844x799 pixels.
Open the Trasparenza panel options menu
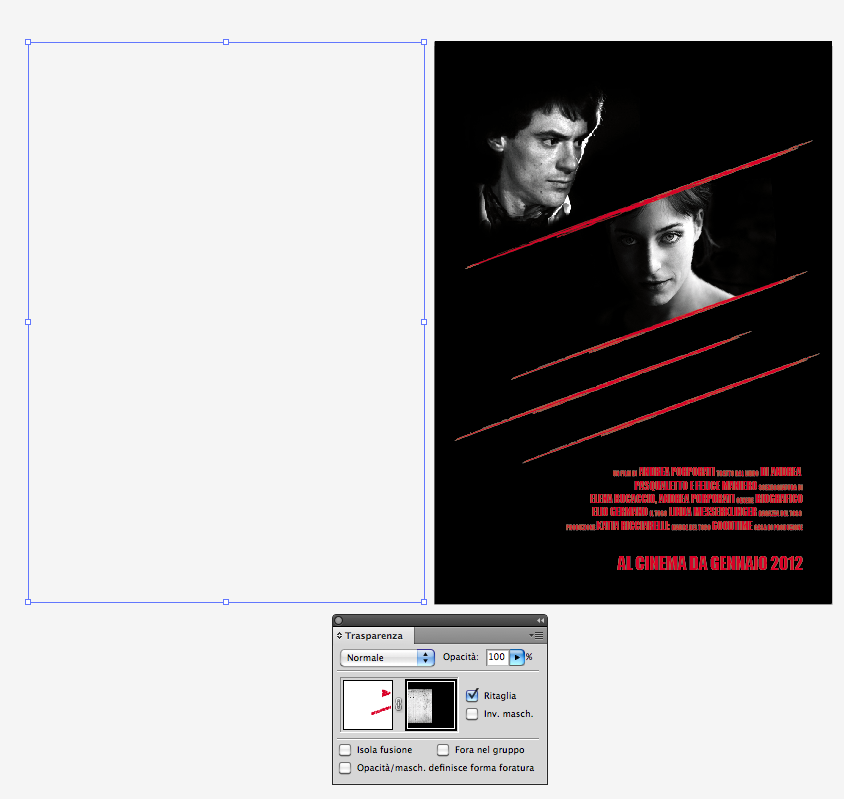[536, 635]
